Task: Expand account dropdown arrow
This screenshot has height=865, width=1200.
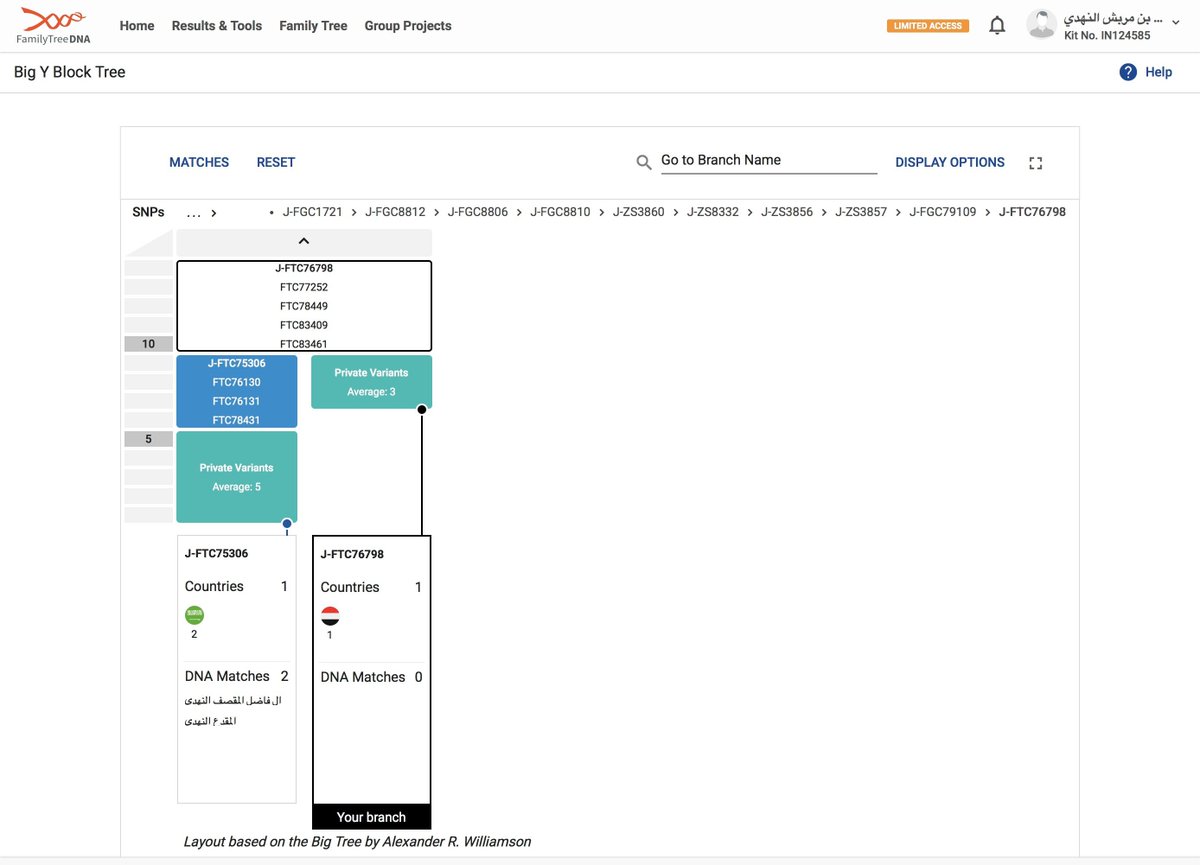Action: coord(1175,25)
